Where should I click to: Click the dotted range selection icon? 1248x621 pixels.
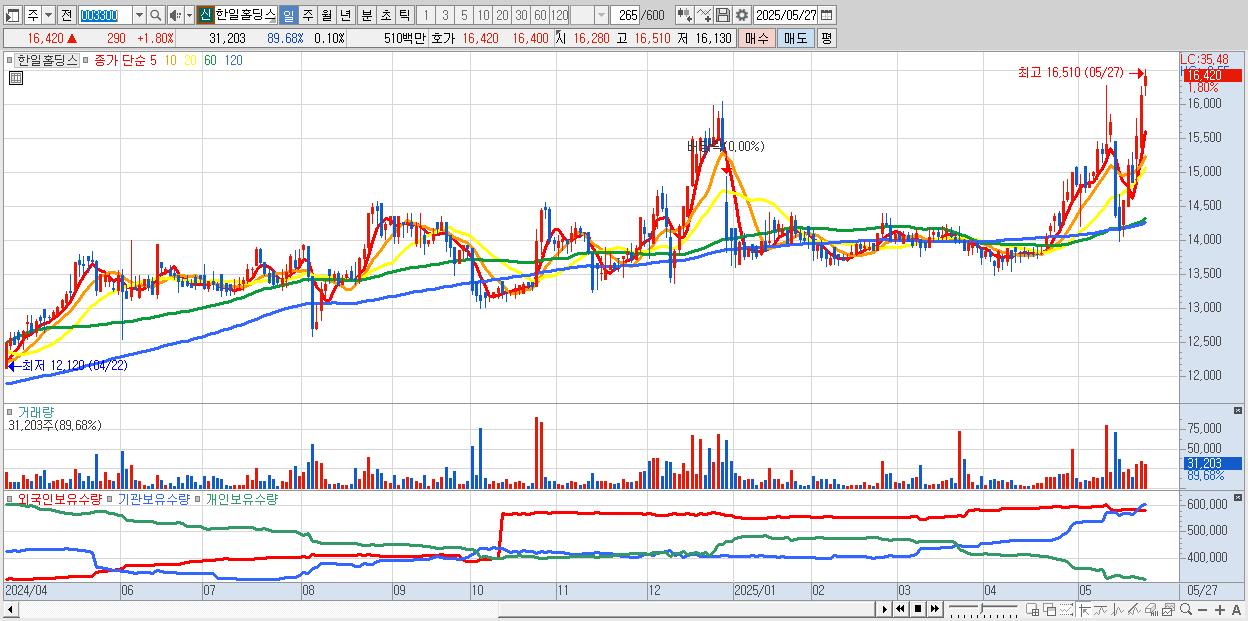[x=1066, y=609]
